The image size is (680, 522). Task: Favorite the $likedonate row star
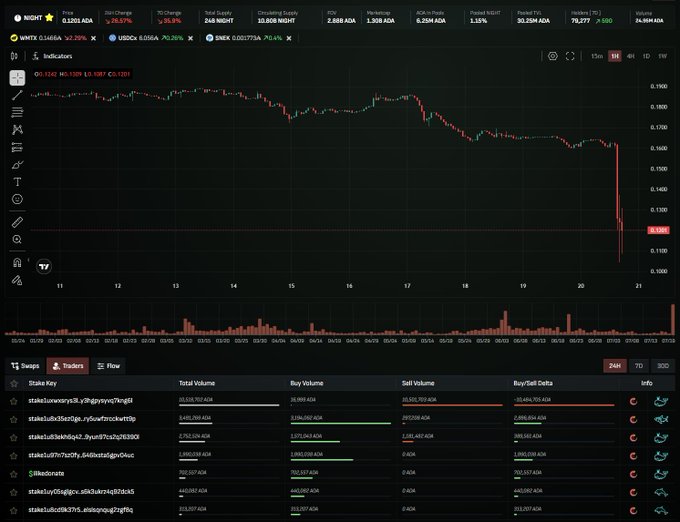coord(14,474)
